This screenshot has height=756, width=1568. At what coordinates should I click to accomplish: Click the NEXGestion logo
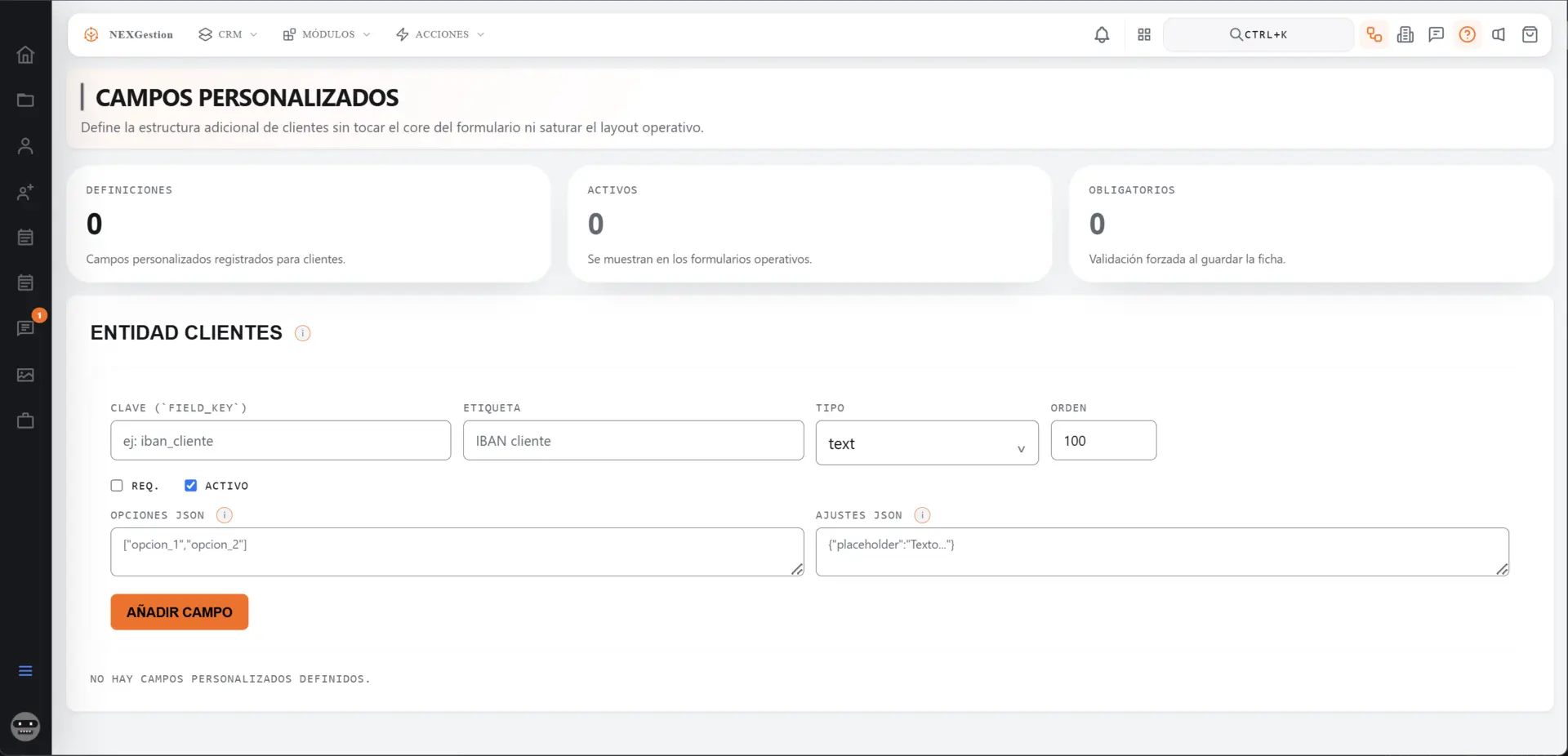pyautogui.click(x=128, y=34)
